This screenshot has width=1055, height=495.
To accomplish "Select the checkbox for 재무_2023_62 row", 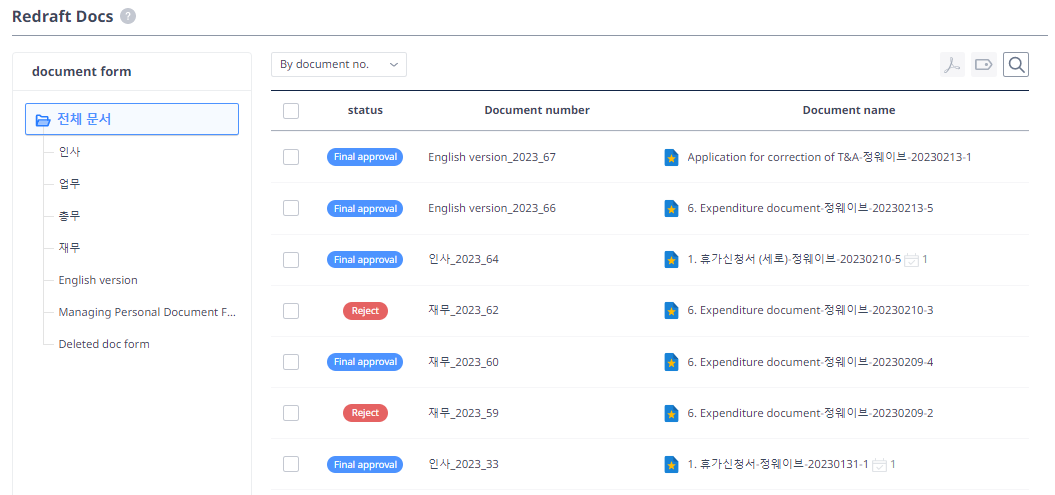I will point(291,311).
